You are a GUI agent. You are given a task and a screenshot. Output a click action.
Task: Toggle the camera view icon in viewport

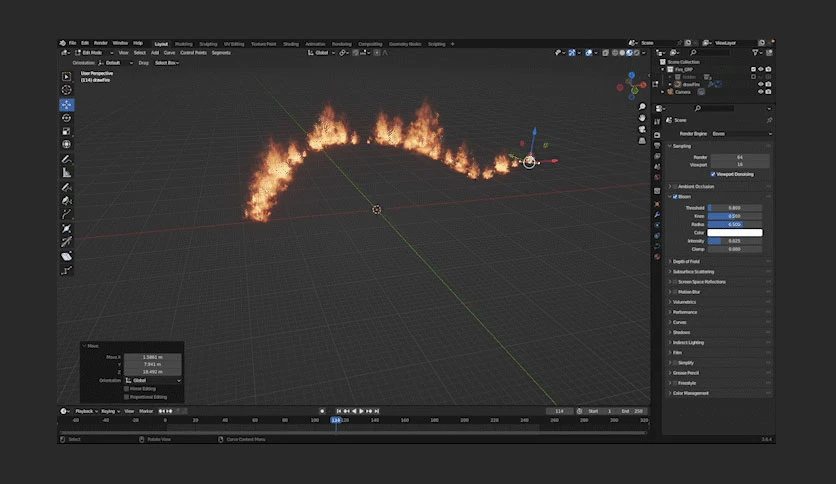pyautogui.click(x=642, y=129)
